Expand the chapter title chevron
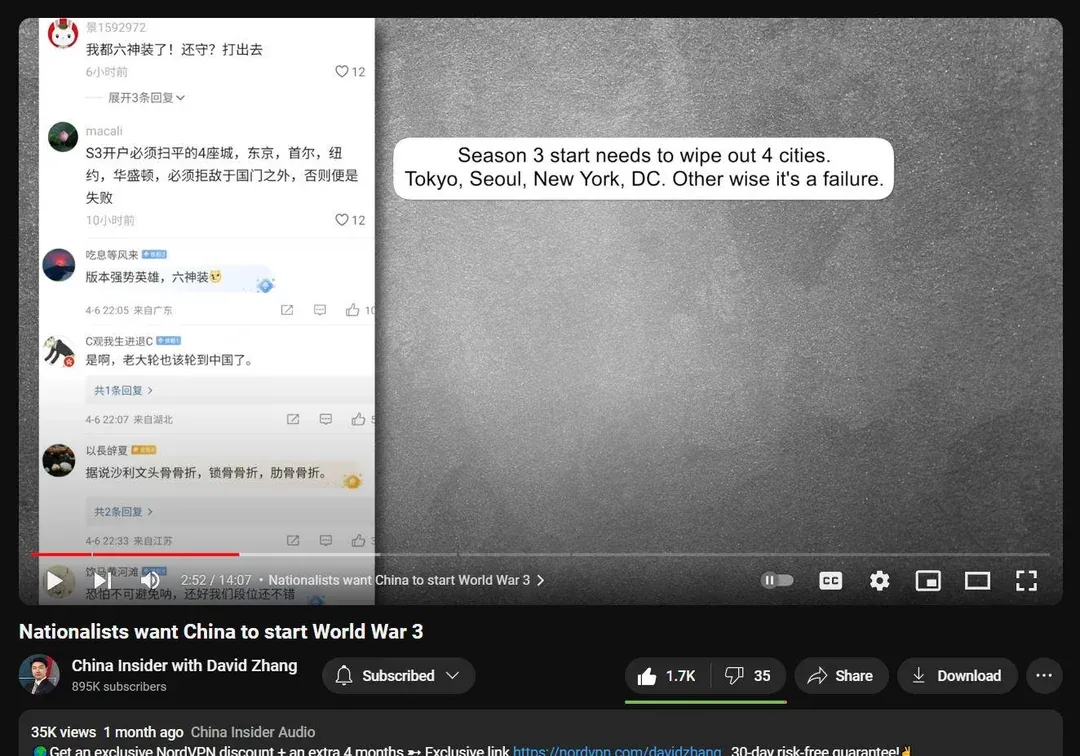 coord(541,580)
